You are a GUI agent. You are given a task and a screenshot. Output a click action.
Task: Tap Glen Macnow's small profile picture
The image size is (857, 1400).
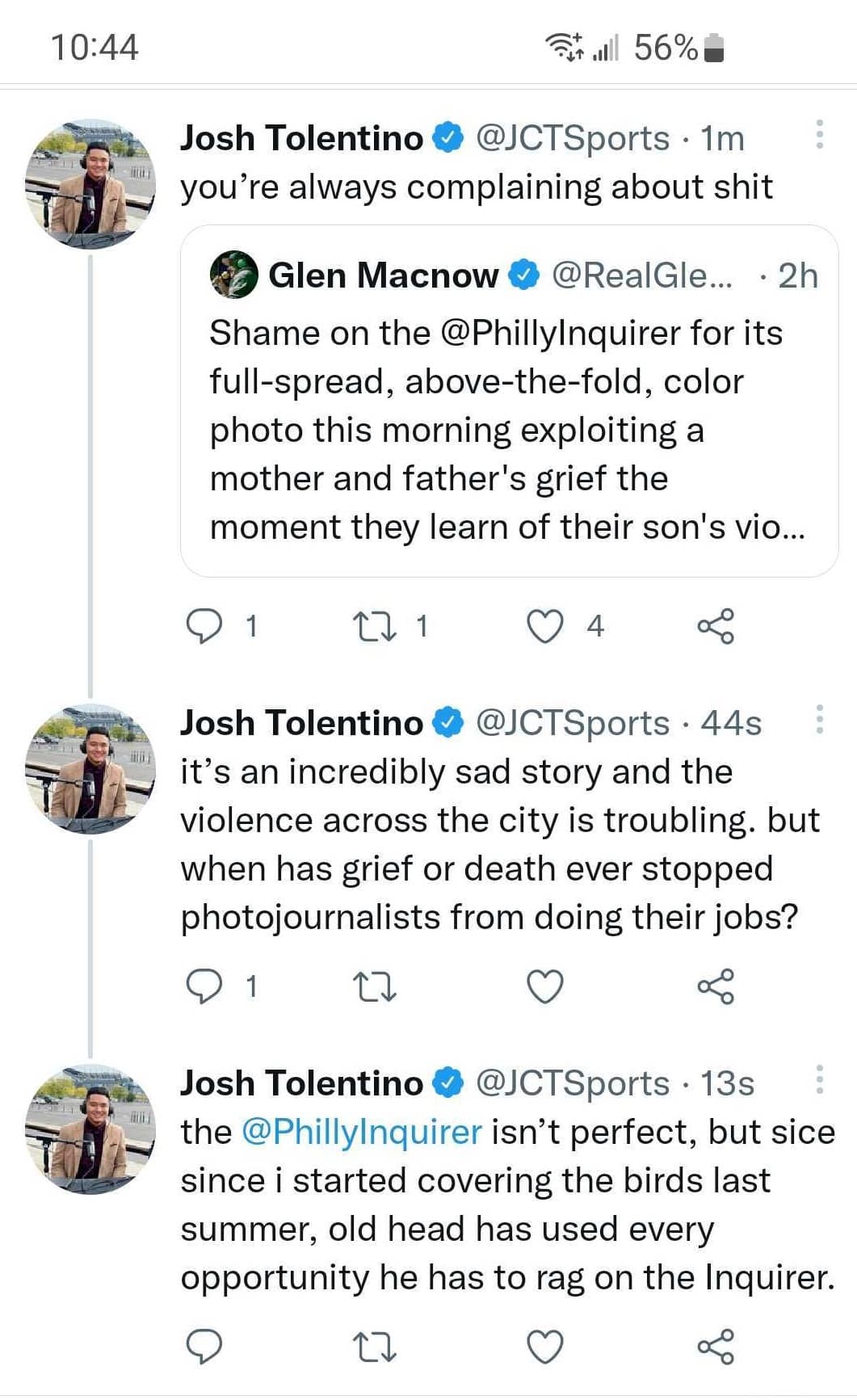[x=233, y=275]
